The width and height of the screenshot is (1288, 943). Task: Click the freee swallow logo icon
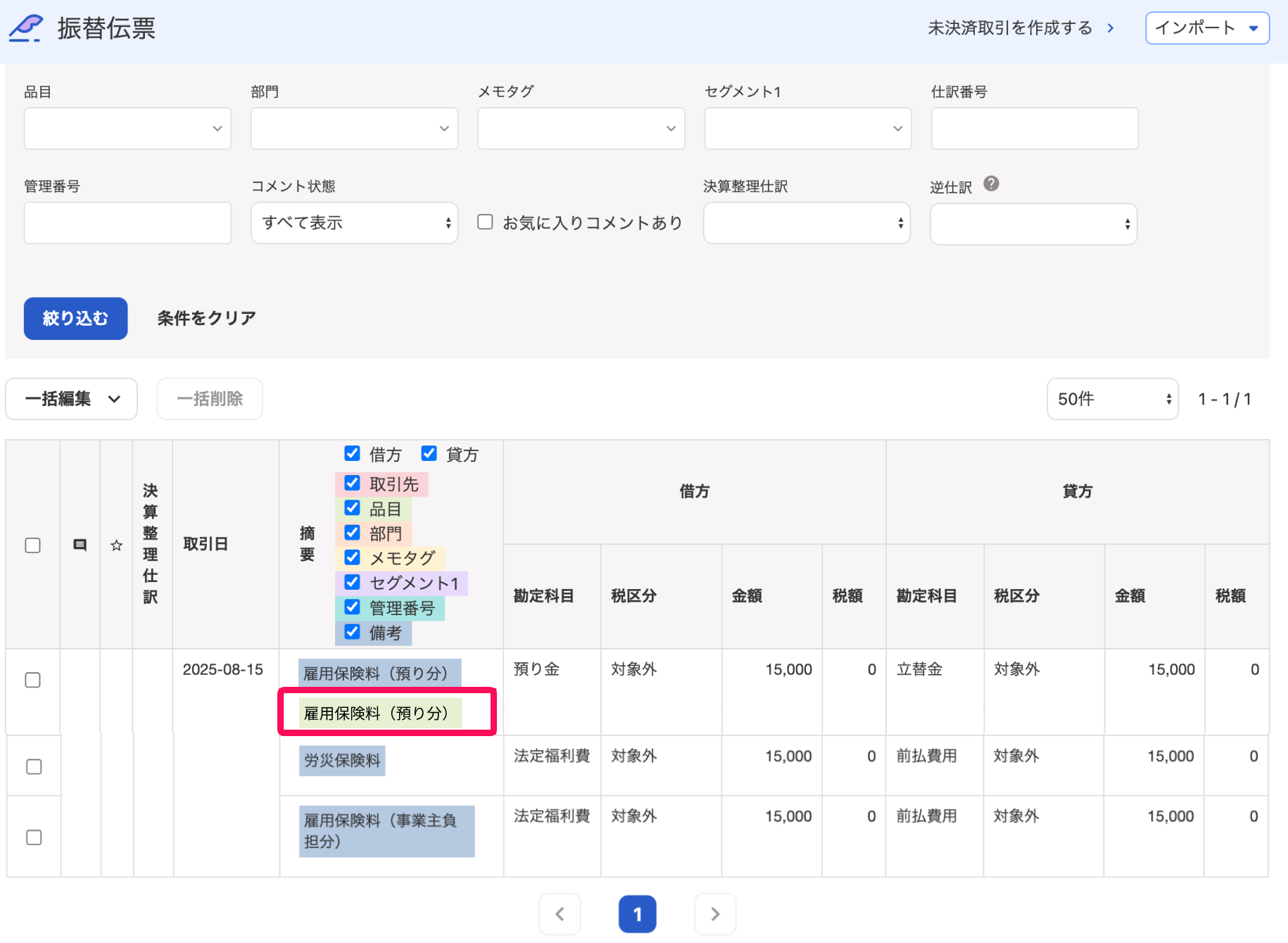coord(26,28)
